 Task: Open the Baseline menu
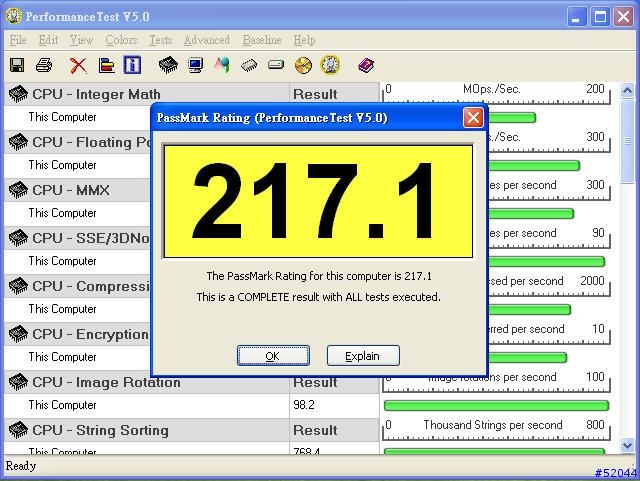pyautogui.click(x=262, y=40)
